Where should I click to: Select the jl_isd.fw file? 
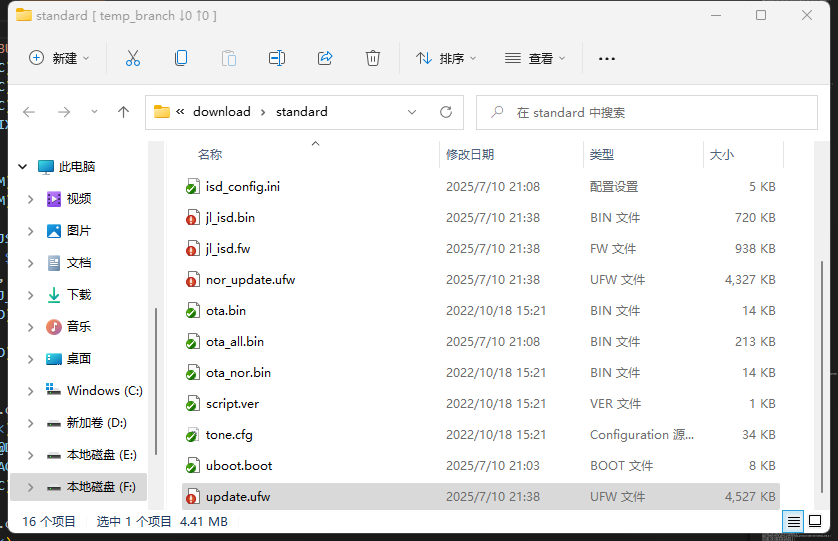pyautogui.click(x=480, y=249)
